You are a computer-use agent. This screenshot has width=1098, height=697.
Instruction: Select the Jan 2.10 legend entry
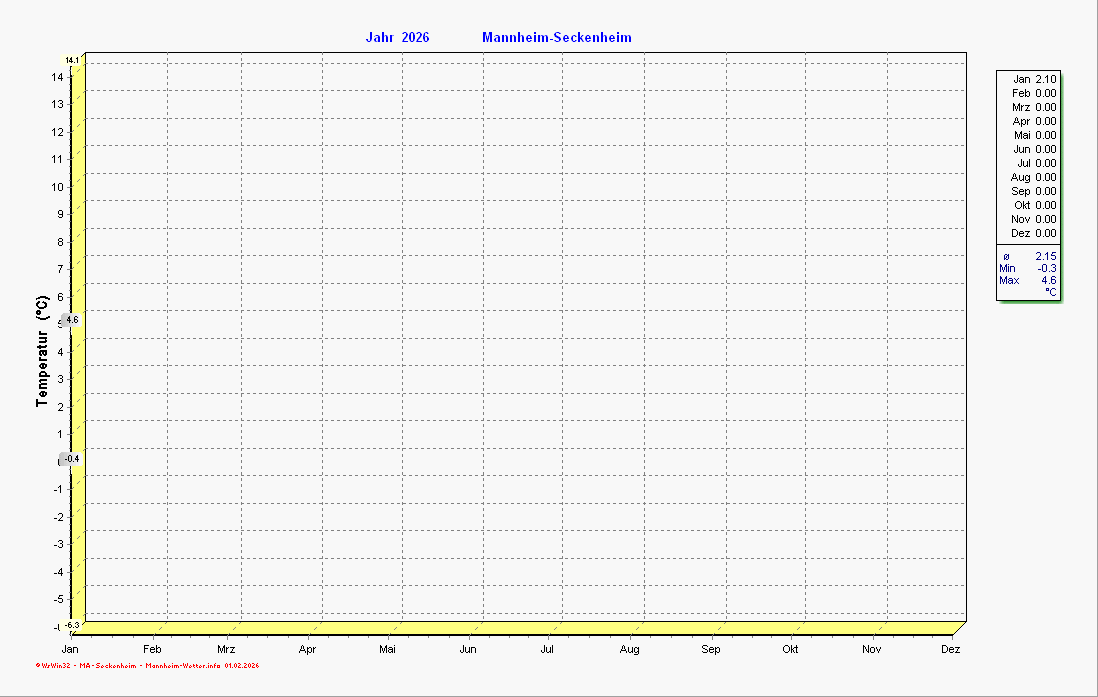[x=1034, y=79]
